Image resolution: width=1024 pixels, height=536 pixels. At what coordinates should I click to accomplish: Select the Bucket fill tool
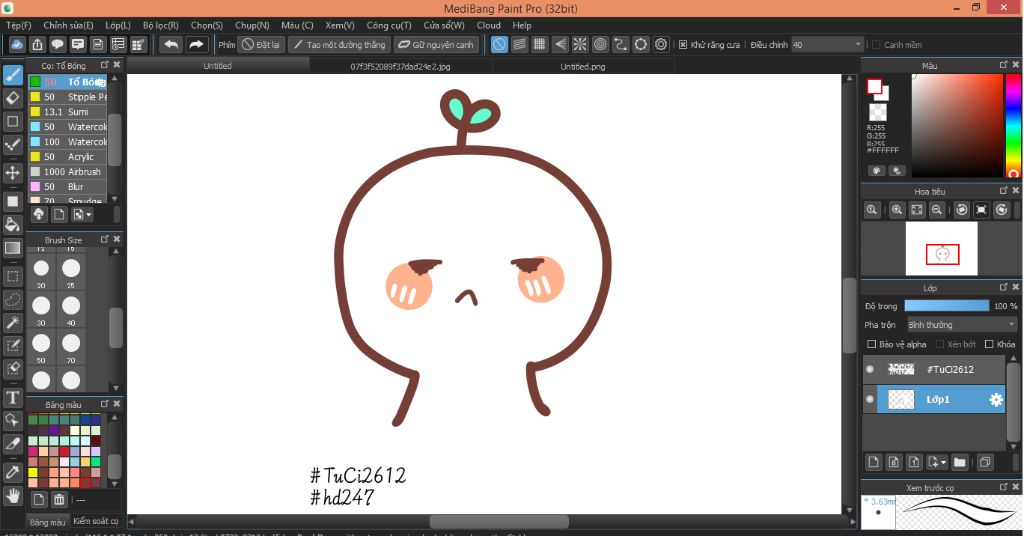[x=12, y=225]
